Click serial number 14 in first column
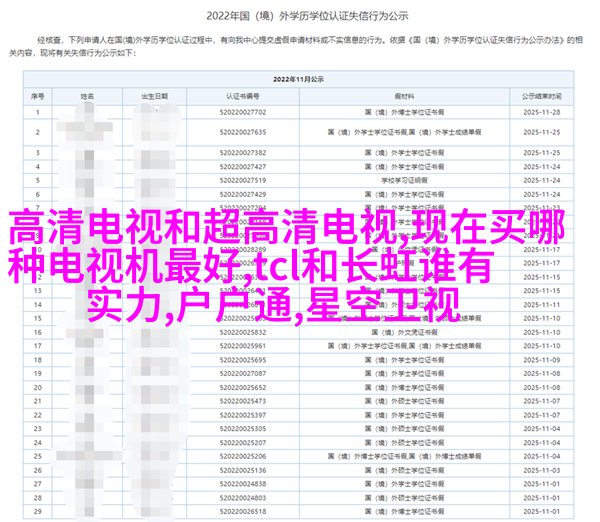Screen dimensions: 600x522 point(38,305)
